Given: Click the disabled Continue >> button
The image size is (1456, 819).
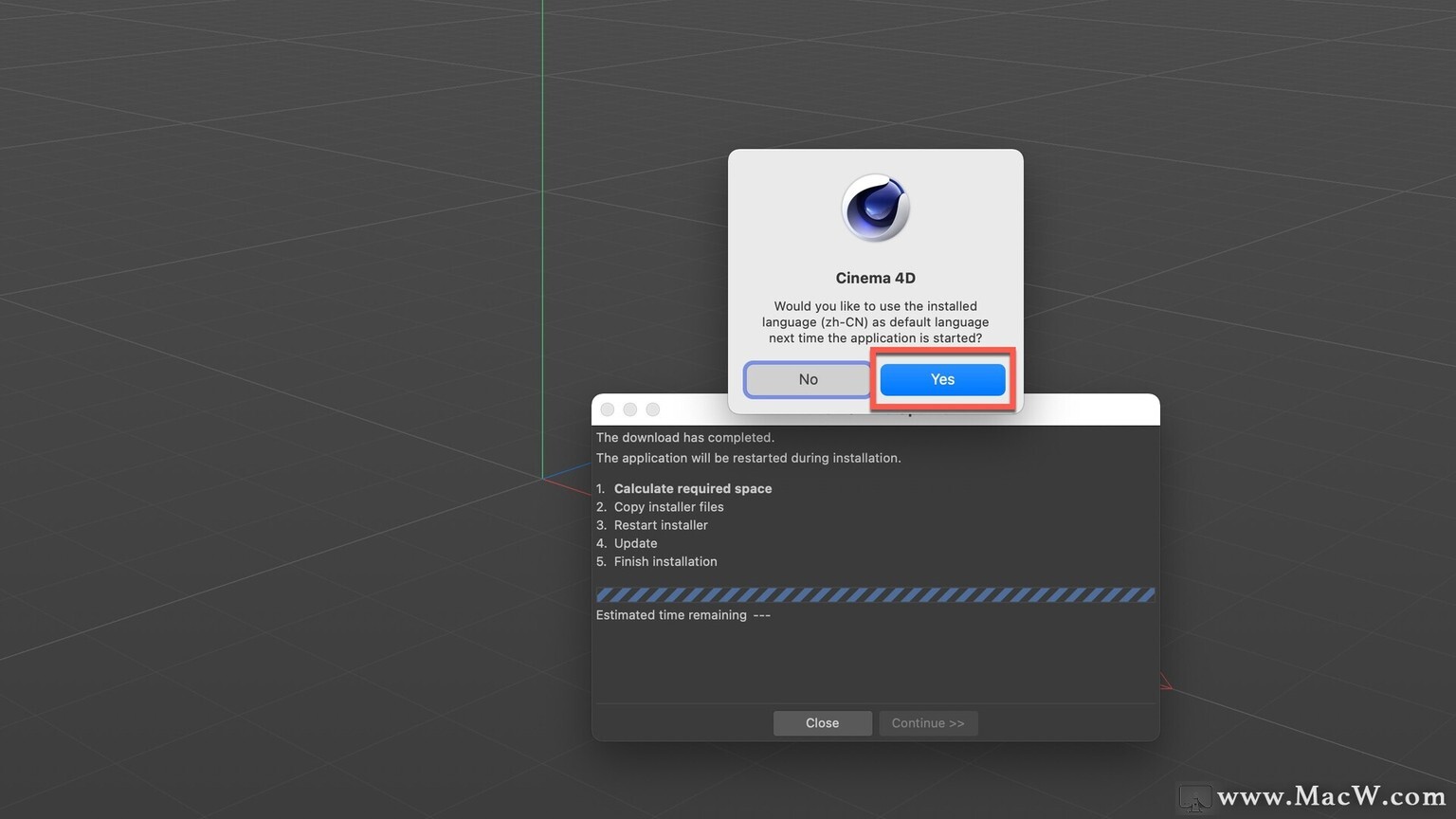Looking at the screenshot, I should pos(928,723).
